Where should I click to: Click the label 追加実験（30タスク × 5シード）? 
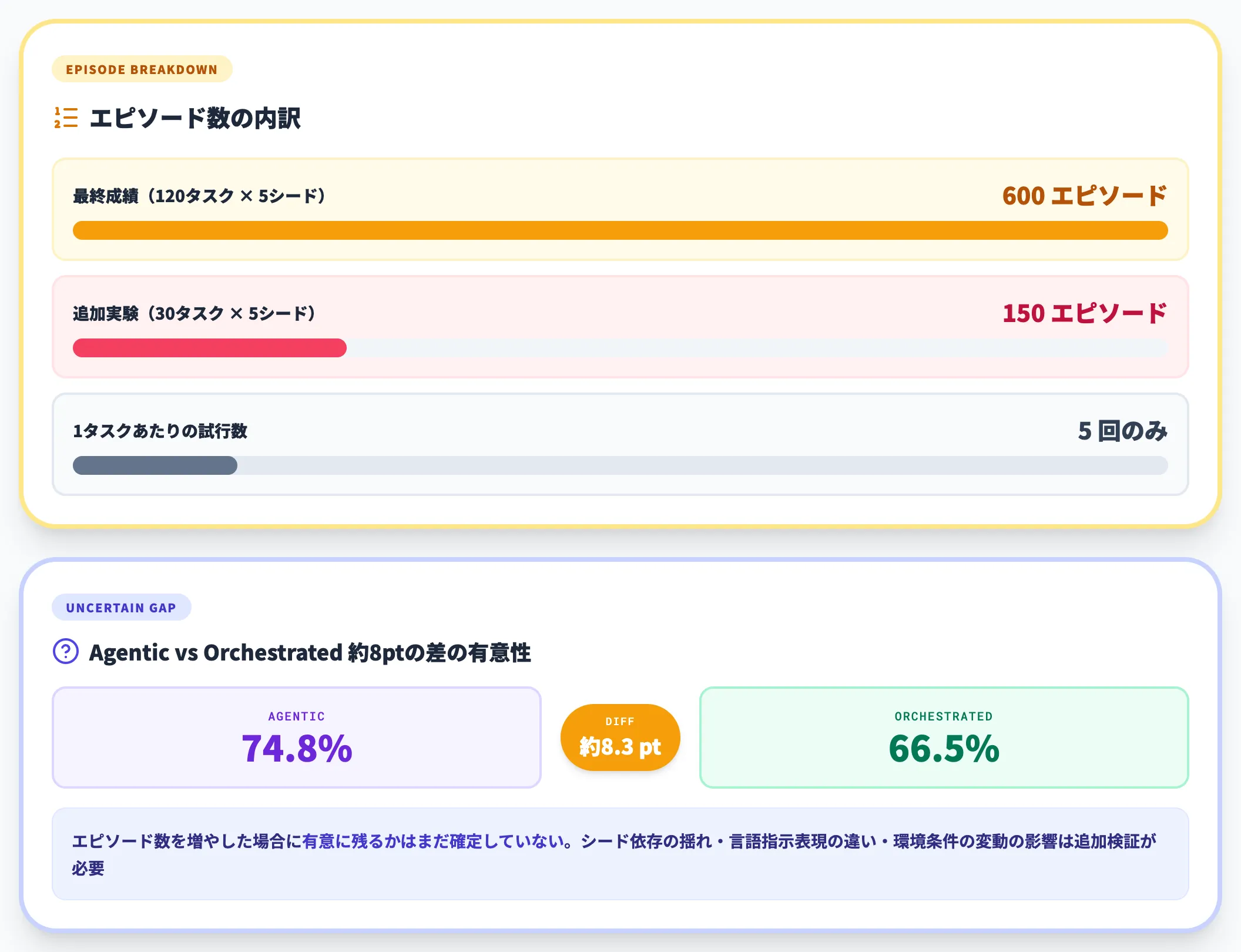point(194,313)
